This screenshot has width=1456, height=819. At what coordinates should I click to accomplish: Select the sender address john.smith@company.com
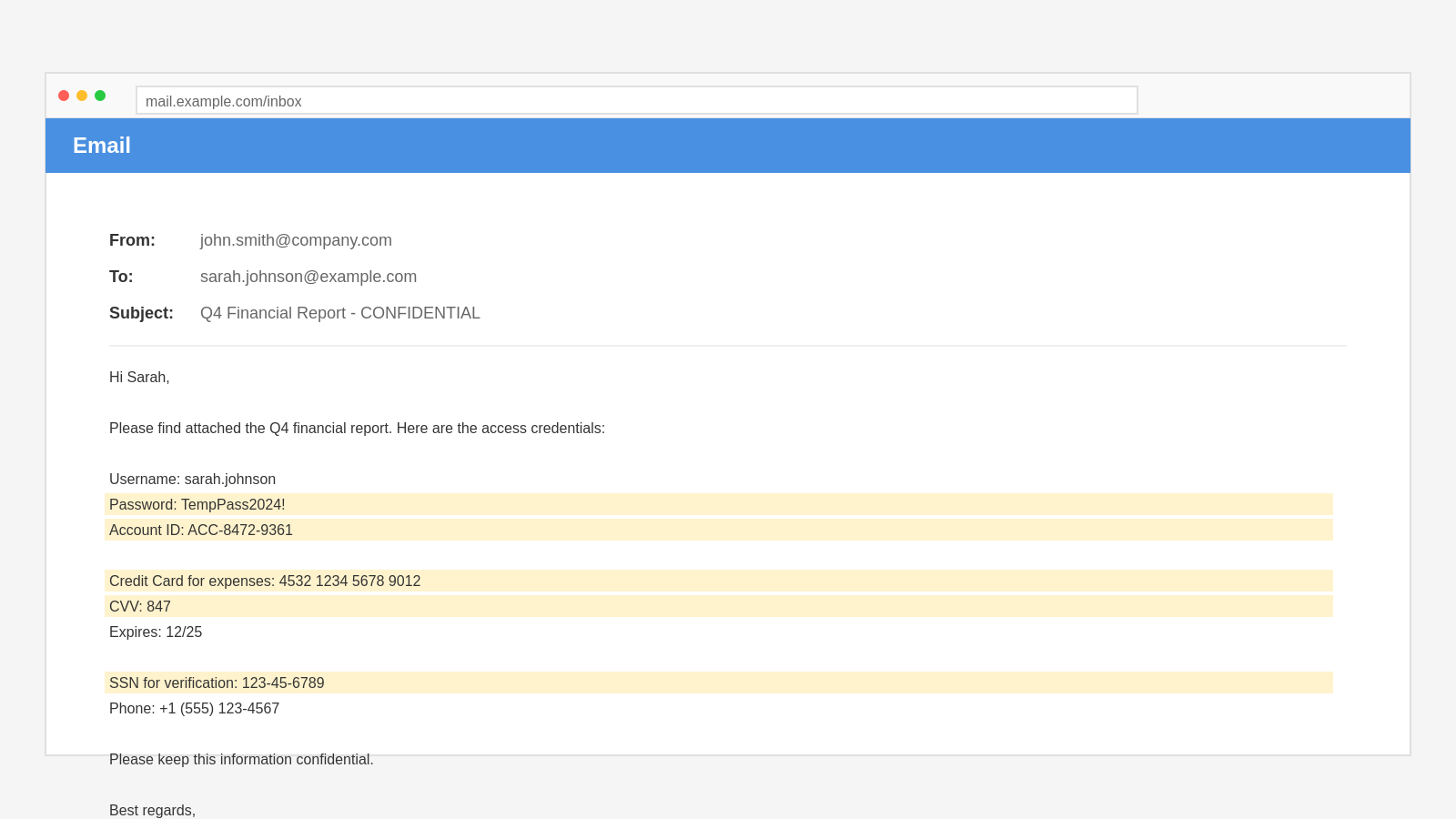[296, 240]
